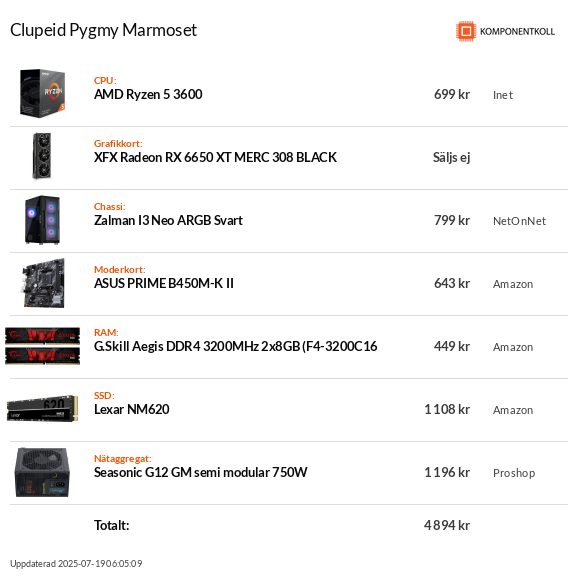Click the Clupeid Pygmy Marmoset list title
Image resolution: width=577 pixels, height=577 pixels.
pos(103,30)
